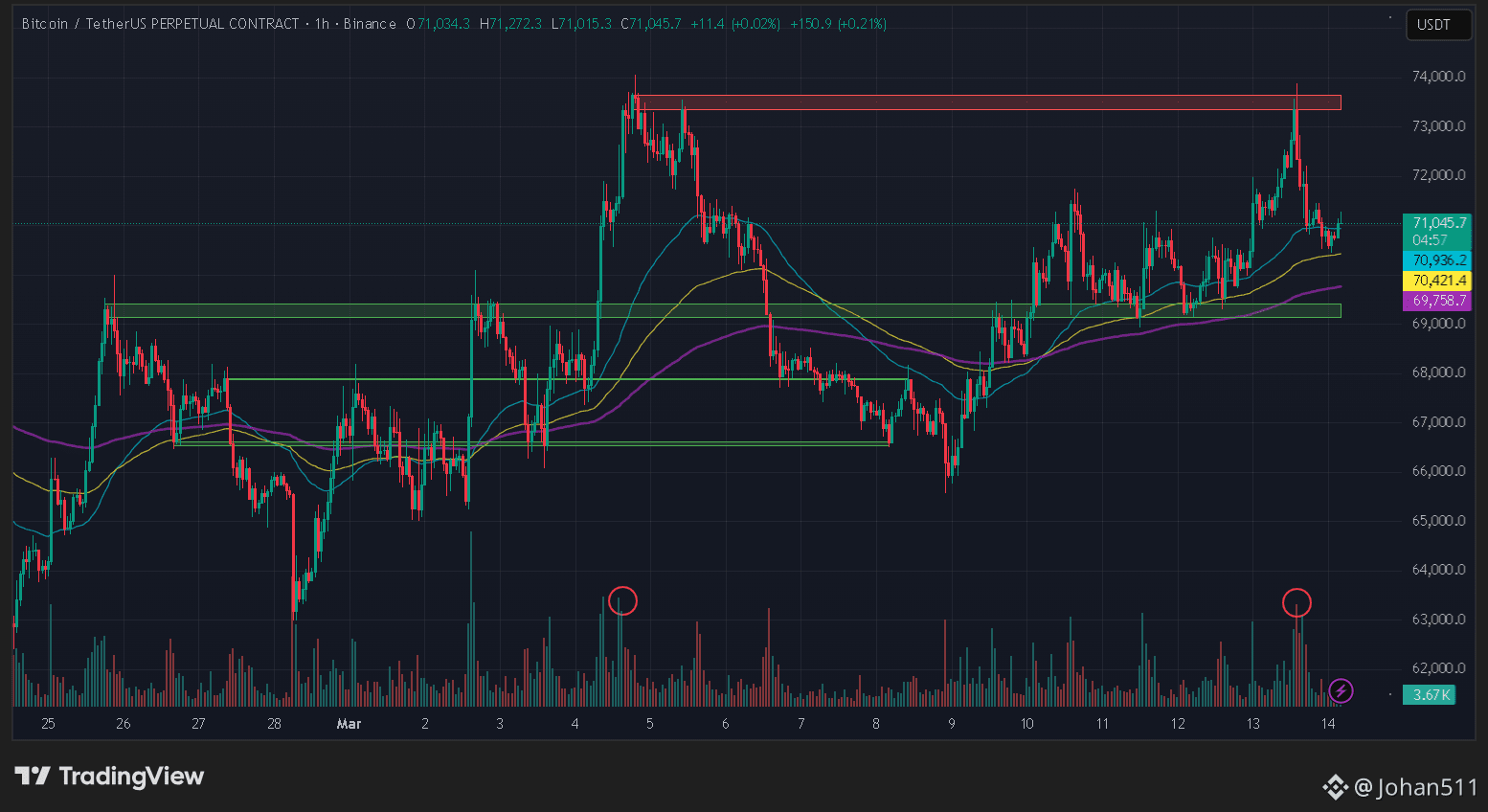Click the change value "+11.4 (+0.02%)"
Image resolution: width=1488 pixels, height=812 pixels.
click(735, 24)
